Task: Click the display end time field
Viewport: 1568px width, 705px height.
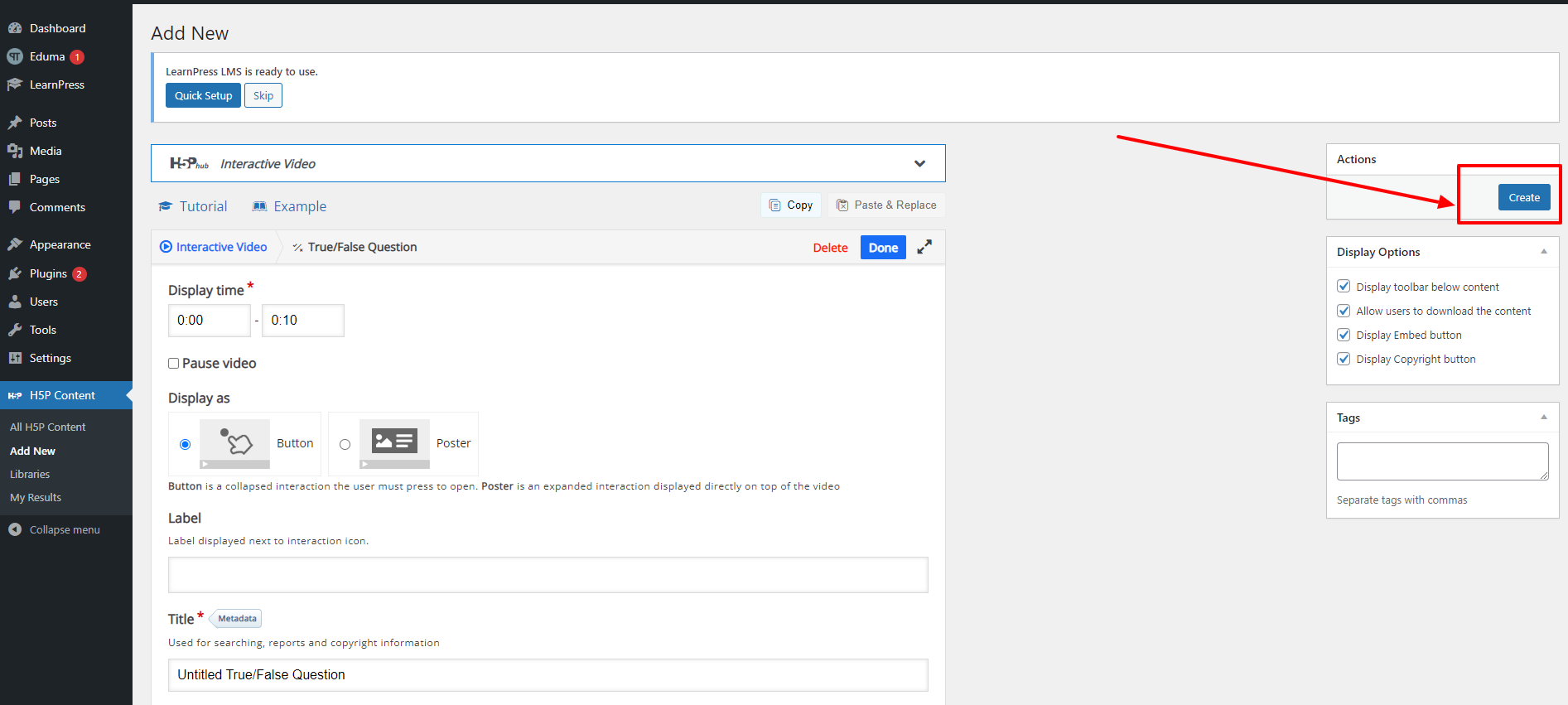Action: click(303, 321)
